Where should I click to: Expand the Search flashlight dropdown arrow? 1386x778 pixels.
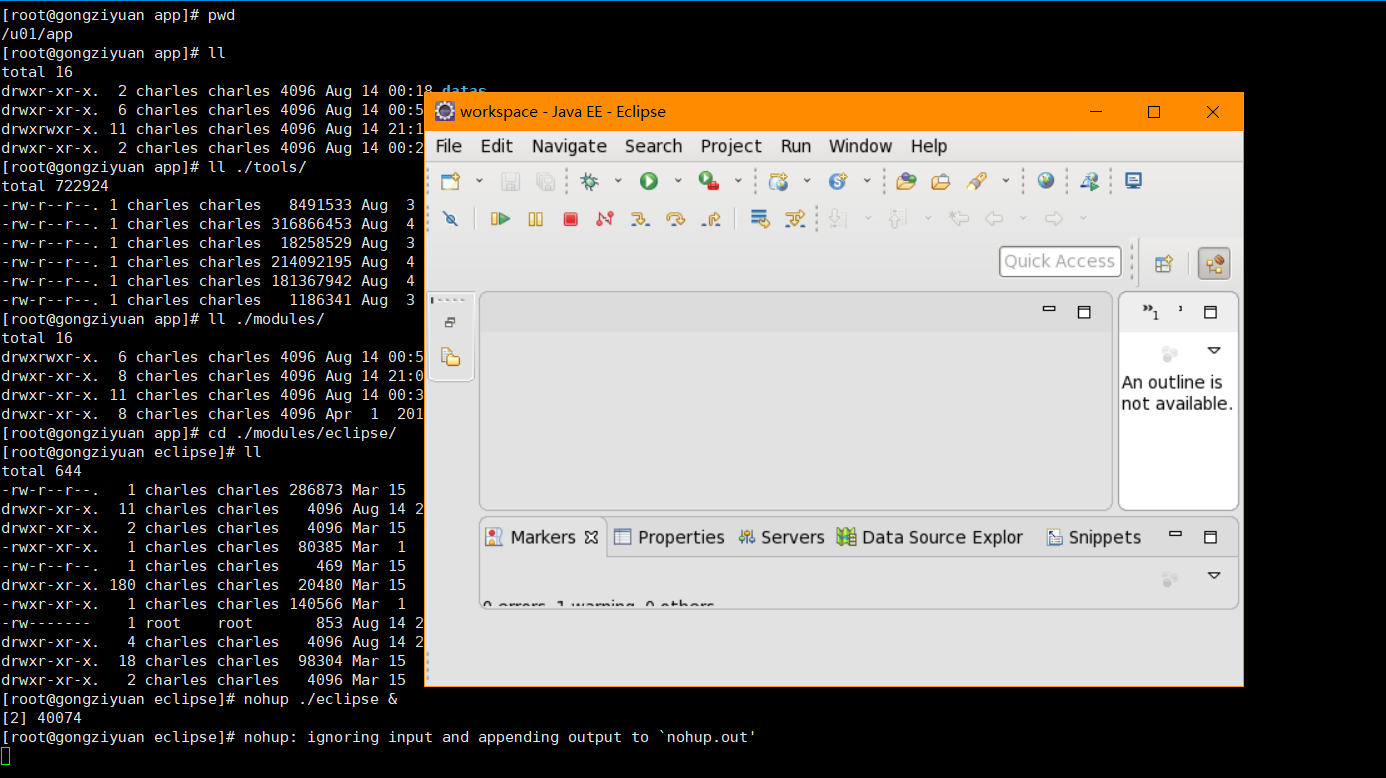1005,181
